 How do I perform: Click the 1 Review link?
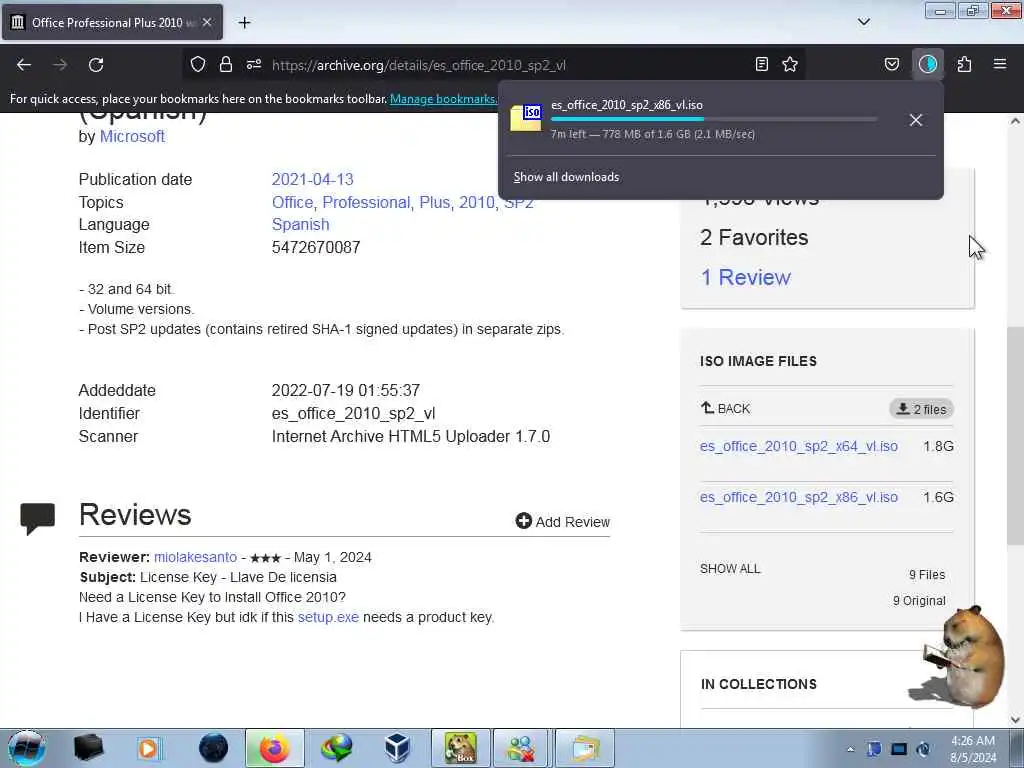745,278
